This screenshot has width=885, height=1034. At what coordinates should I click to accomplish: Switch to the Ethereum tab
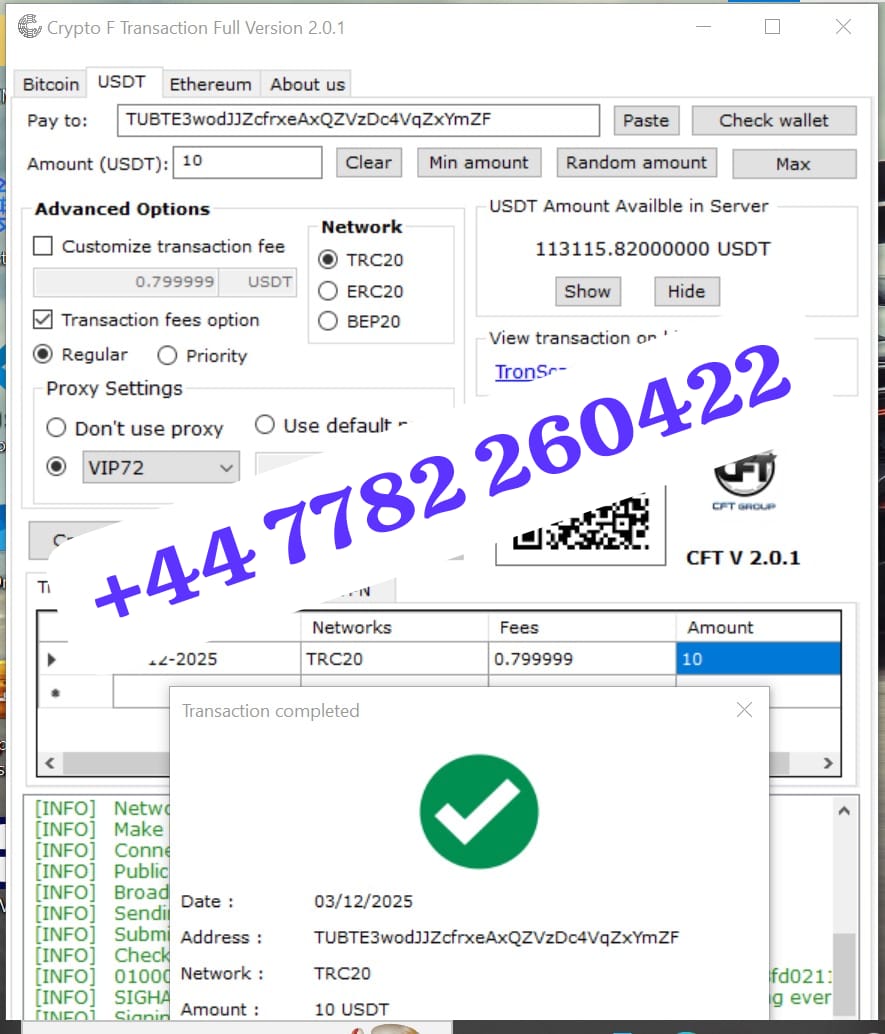tap(210, 84)
